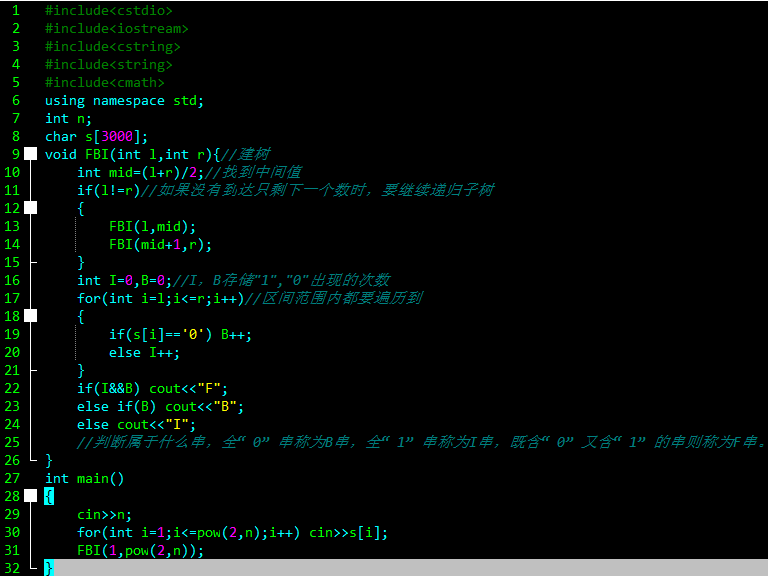The height and width of the screenshot is (576, 768).
Task: Click the long comment starting '//判断属于什么串'
Action: click(421, 442)
